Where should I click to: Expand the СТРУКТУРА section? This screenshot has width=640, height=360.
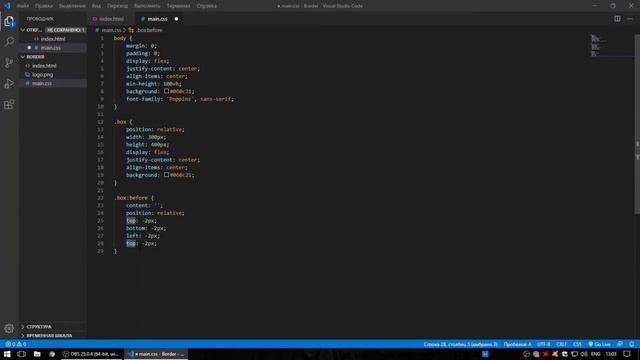pyautogui.click(x=39, y=327)
